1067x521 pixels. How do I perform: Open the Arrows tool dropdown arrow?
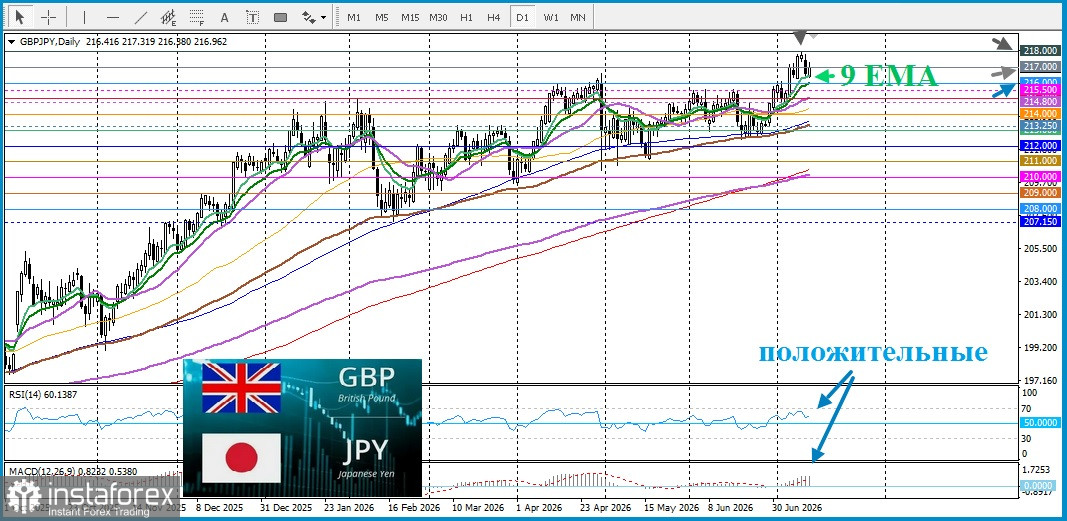(x=323, y=17)
